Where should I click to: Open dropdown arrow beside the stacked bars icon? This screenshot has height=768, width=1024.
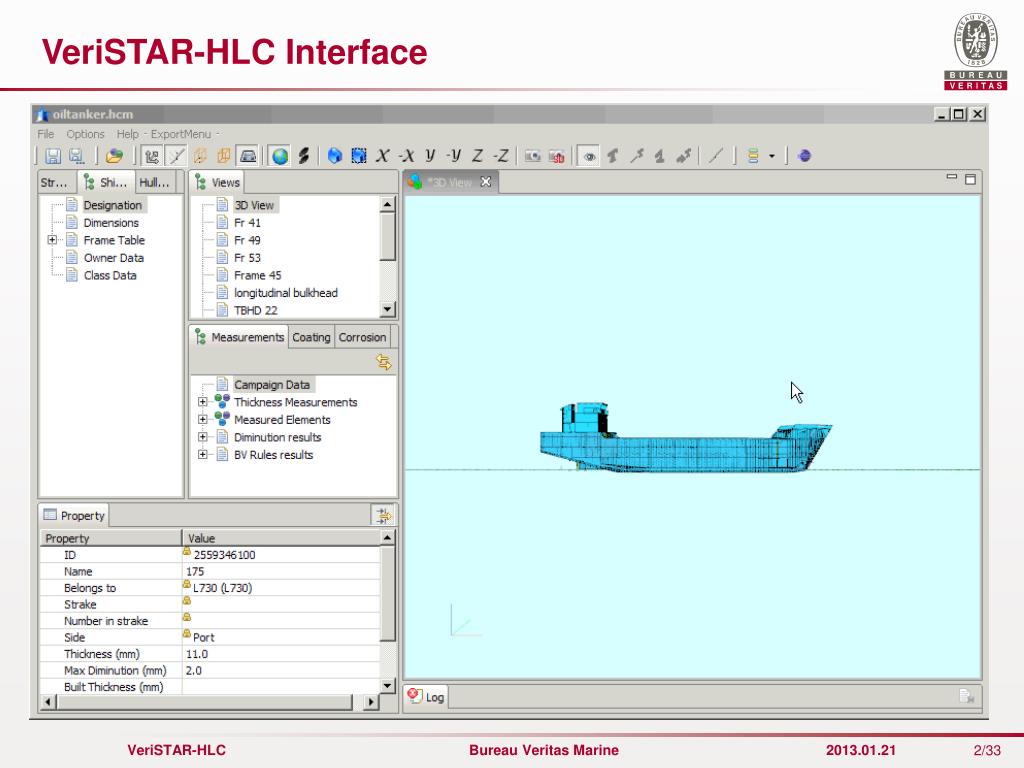pyautogui.click(x=772, y=156)
